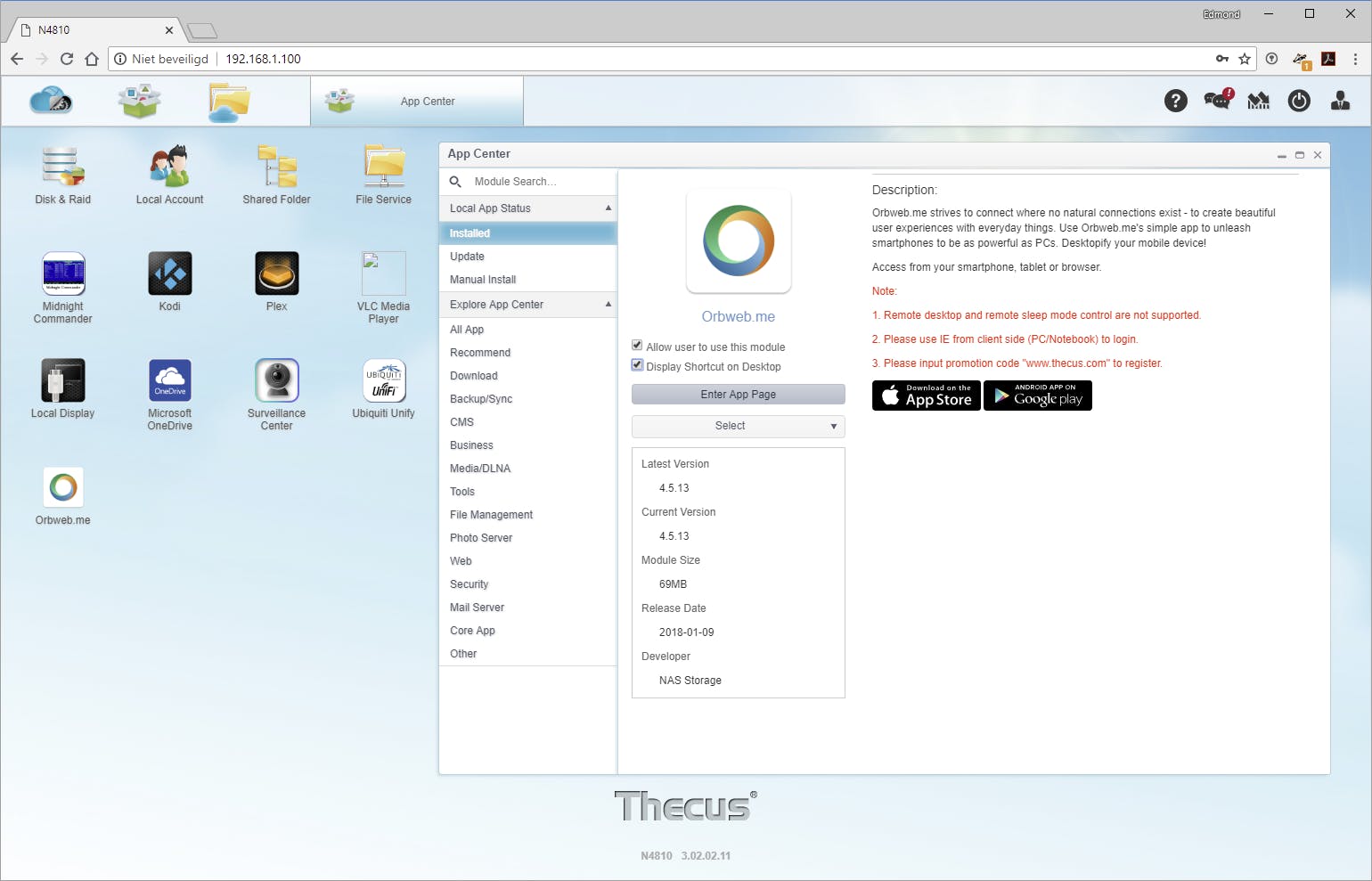This screenshot has width=1372, height=881.
Task: Open the File Center folder icon
Action: (229, 102)
